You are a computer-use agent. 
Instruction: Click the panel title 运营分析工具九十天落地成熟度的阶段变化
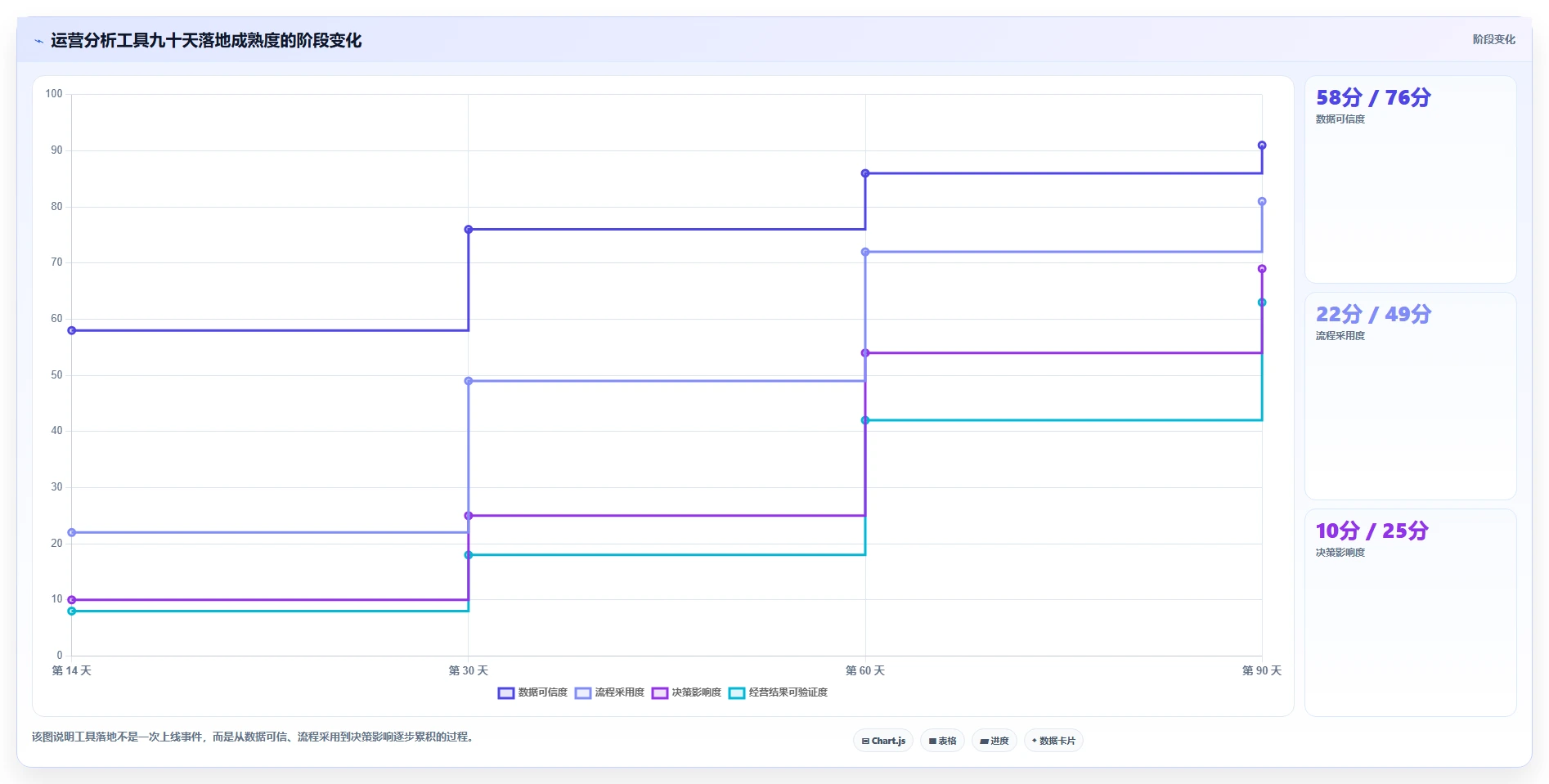coord(206,41)
